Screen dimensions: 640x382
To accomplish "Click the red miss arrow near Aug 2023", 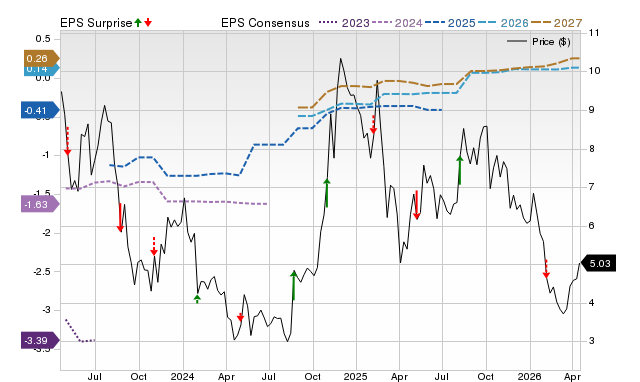I will pos(120,218).
